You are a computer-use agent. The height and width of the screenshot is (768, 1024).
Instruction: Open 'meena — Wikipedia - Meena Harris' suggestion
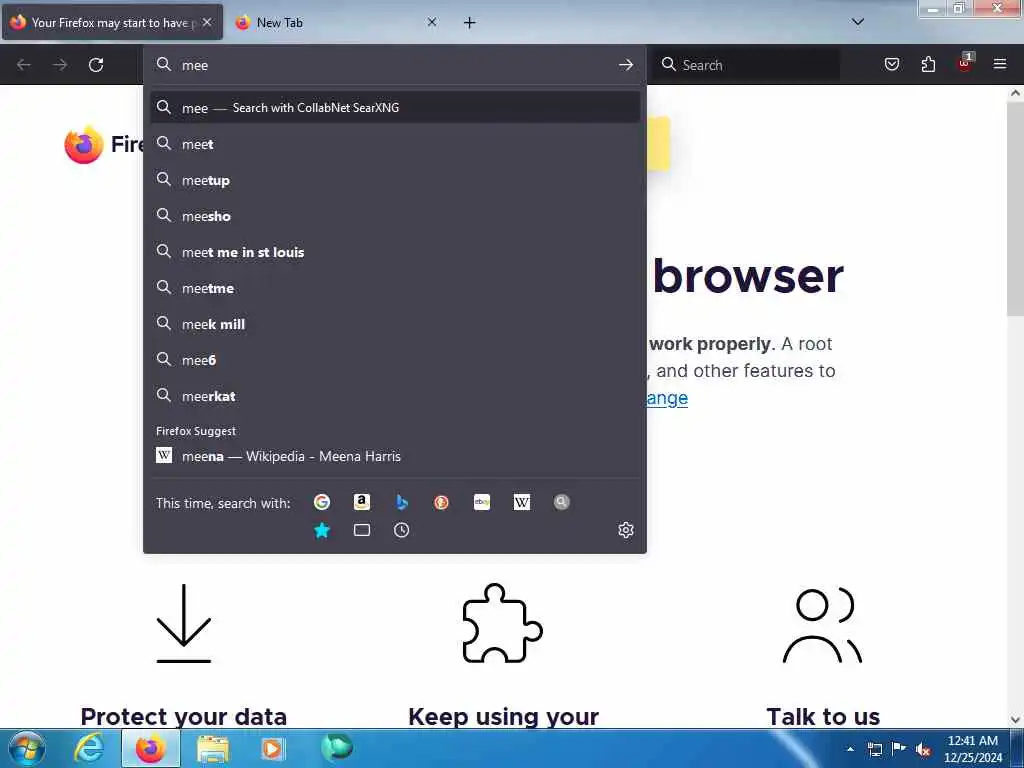394,456
